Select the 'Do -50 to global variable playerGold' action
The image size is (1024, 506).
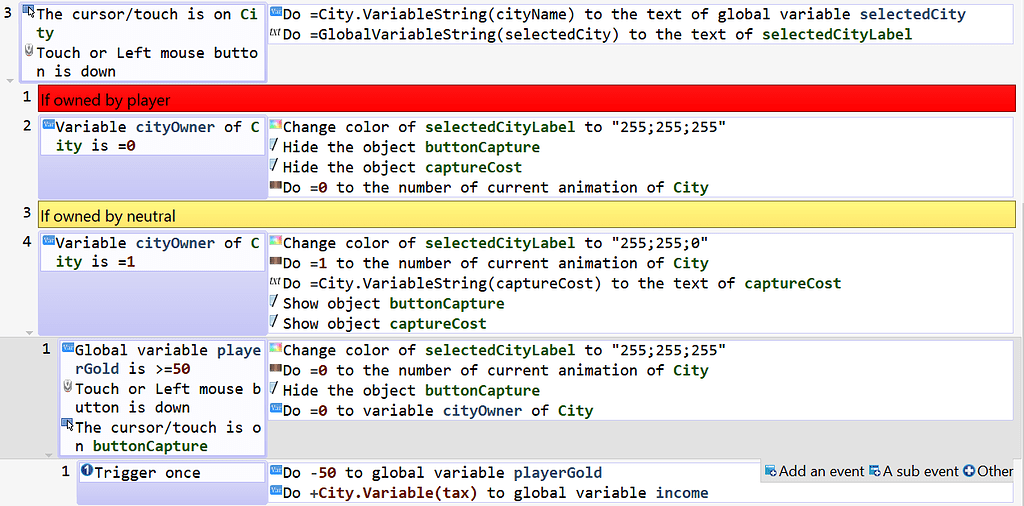point(443,472)
